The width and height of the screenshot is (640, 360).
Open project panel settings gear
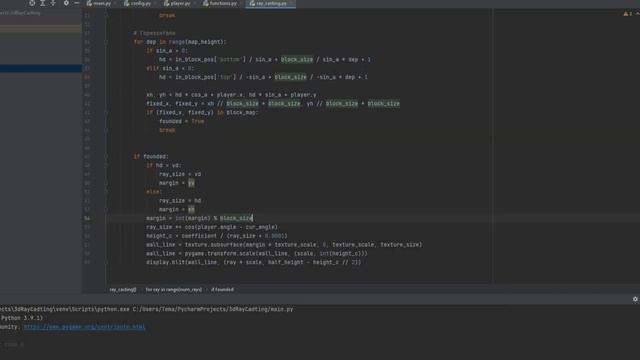(66, 3)
